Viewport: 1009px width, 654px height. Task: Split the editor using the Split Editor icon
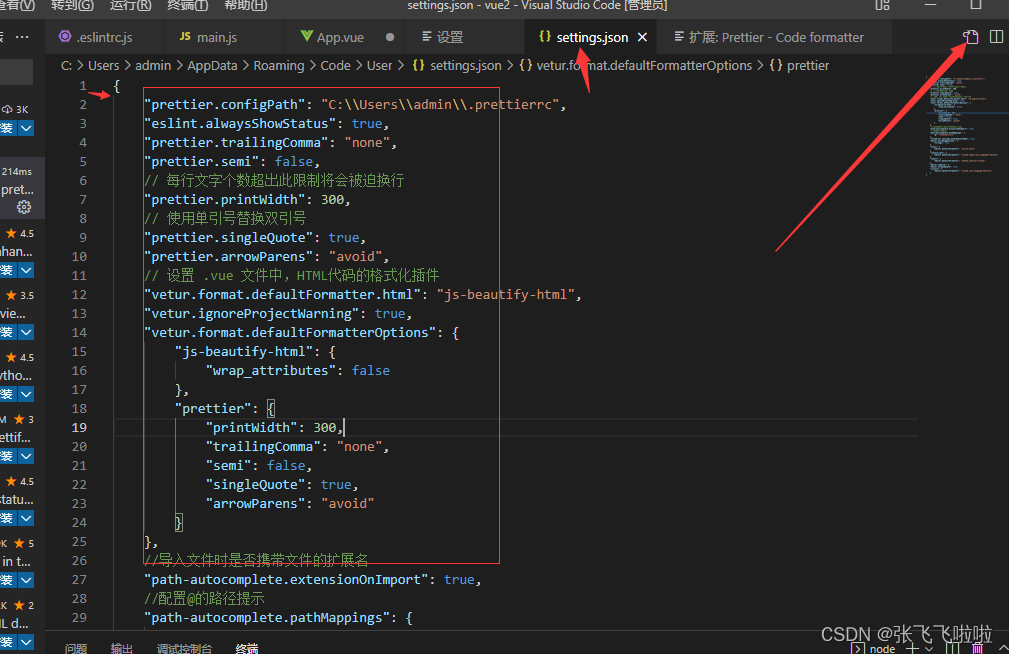click(995, 36)
